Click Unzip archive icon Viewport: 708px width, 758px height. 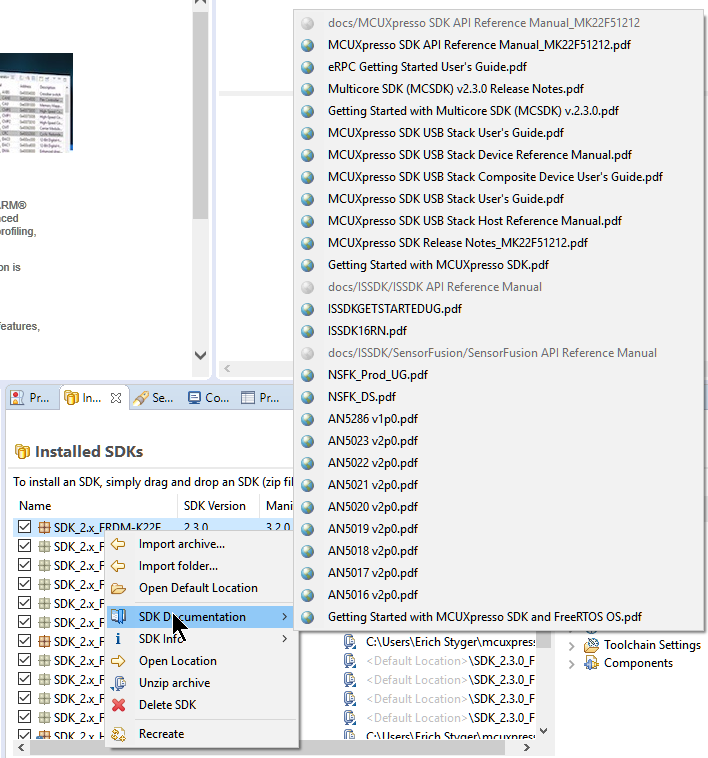(x=118, y=683)
